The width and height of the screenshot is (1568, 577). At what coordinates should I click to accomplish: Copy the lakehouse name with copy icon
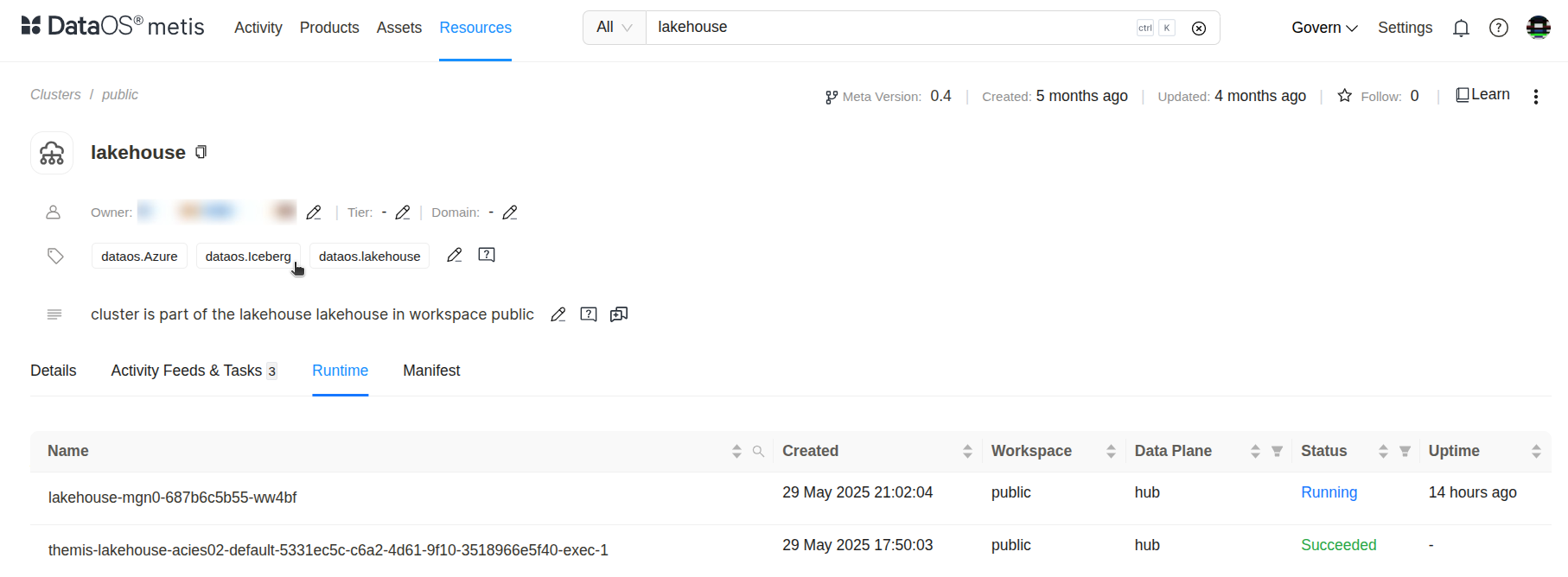pyautogui.click(x=201, y=152)
